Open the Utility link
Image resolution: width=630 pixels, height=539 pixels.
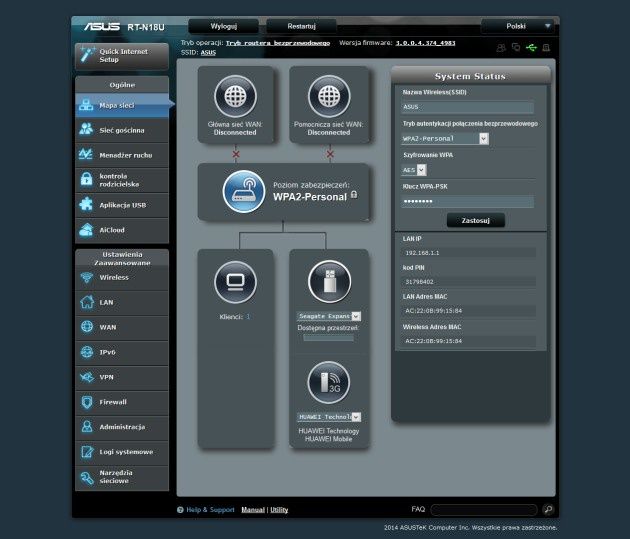click(x=279, y=510)
